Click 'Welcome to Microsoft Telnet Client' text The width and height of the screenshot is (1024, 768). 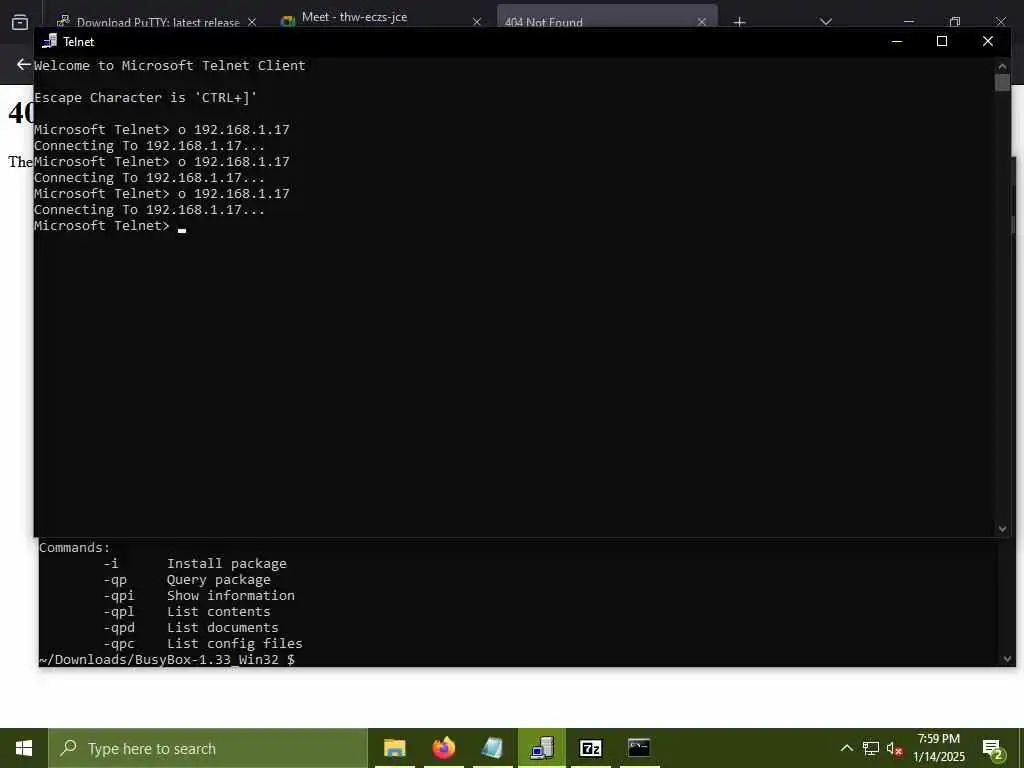(170, 65)
